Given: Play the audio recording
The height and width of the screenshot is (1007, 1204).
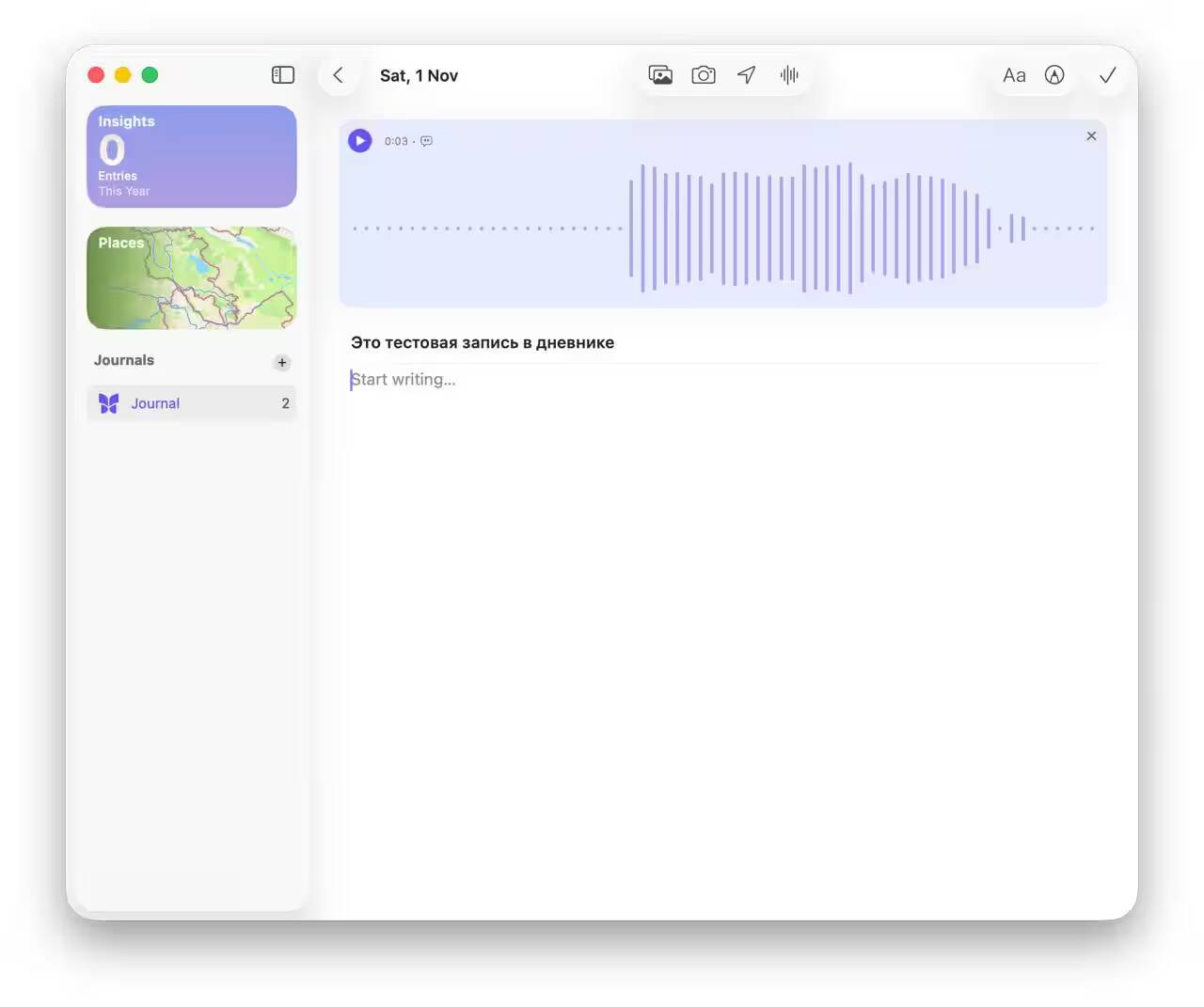Looking at the screenshot, I should pos(360,141).
